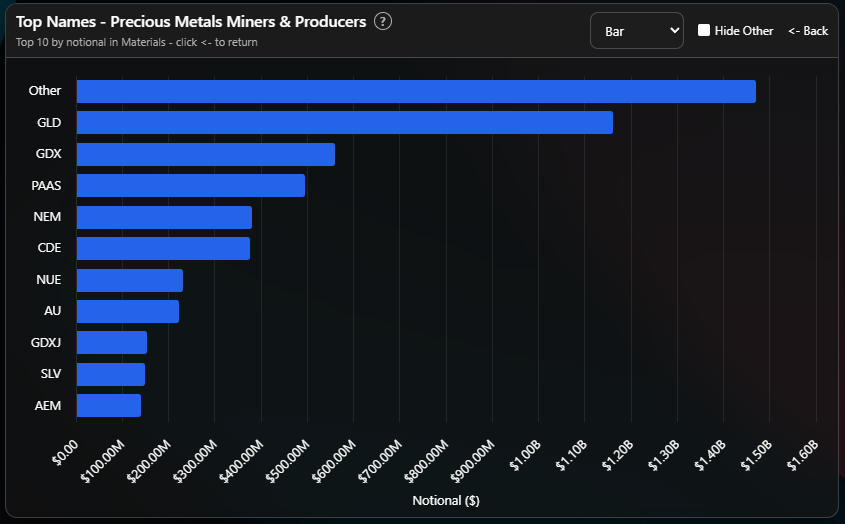Enable the Hide Other checkbox

[704, 30]
